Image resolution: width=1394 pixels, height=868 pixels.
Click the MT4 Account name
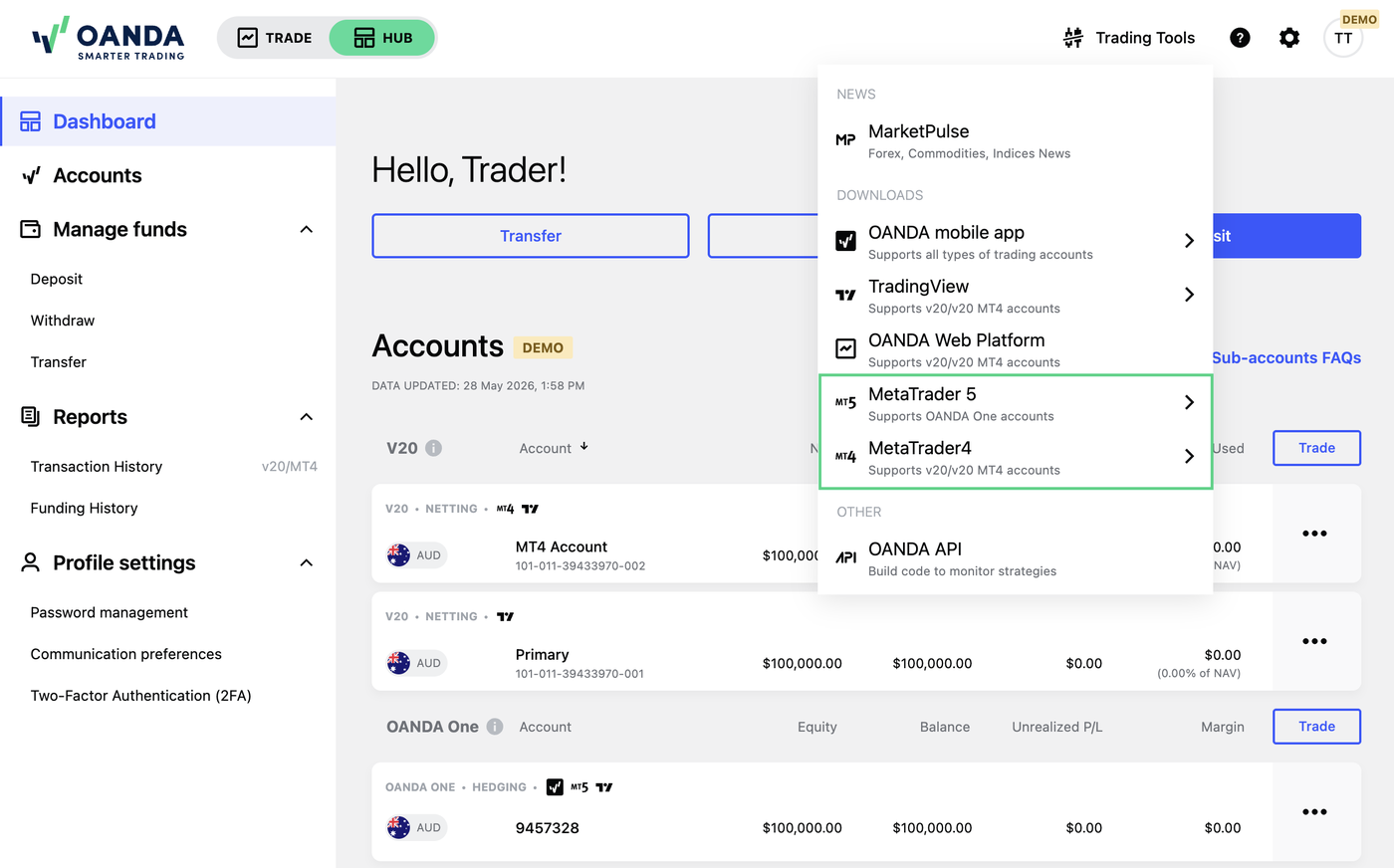562,547
